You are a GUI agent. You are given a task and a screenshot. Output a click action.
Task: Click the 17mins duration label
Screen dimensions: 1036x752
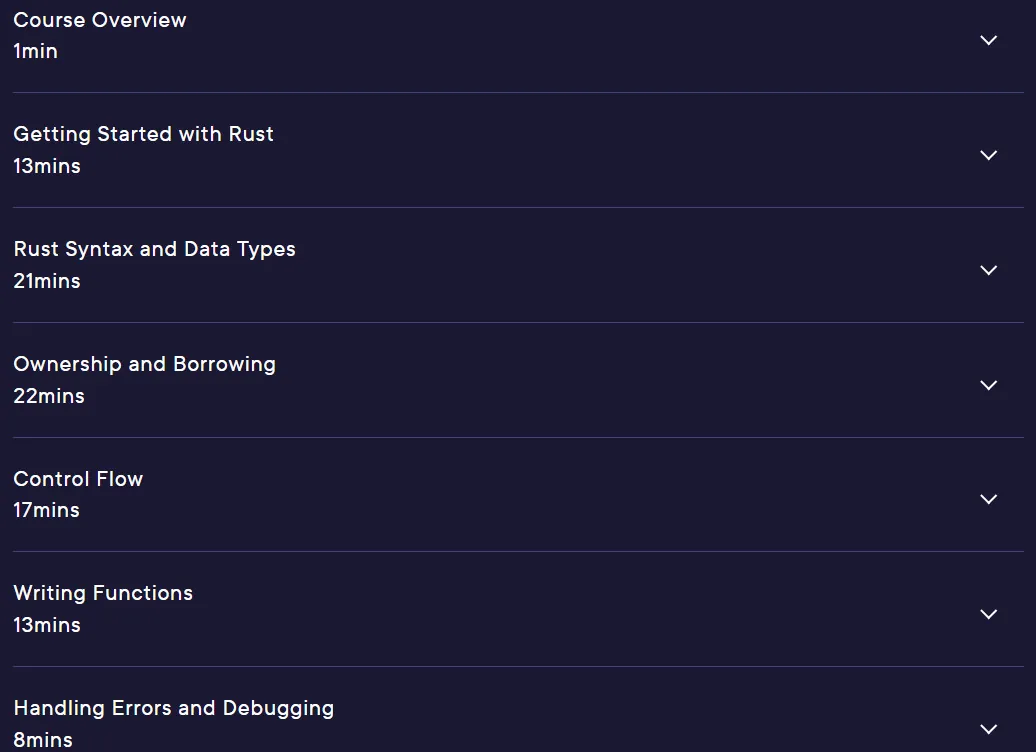click(46, 510)
